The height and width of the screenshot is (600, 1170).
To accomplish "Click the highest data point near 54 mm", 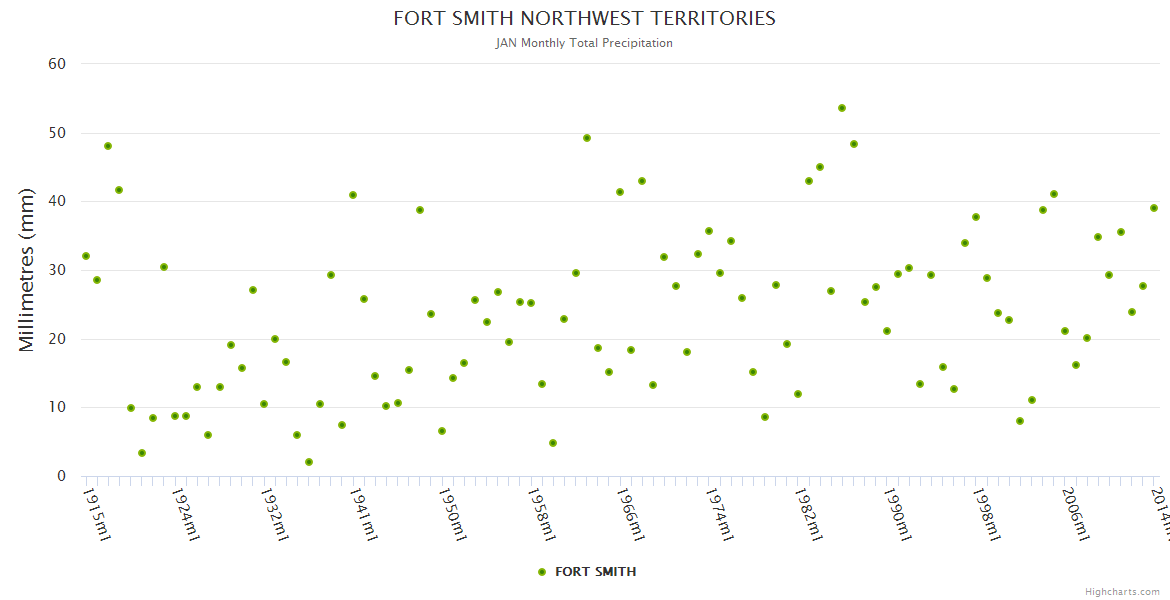I will coord(842,108).
